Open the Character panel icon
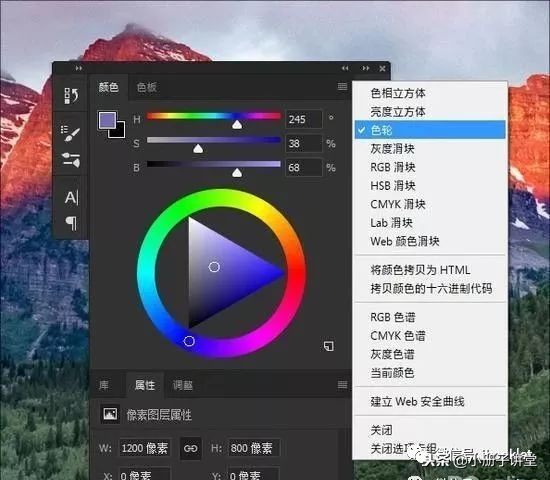The height and width of the screenshot is (480, 550). (x=72, y=198)
